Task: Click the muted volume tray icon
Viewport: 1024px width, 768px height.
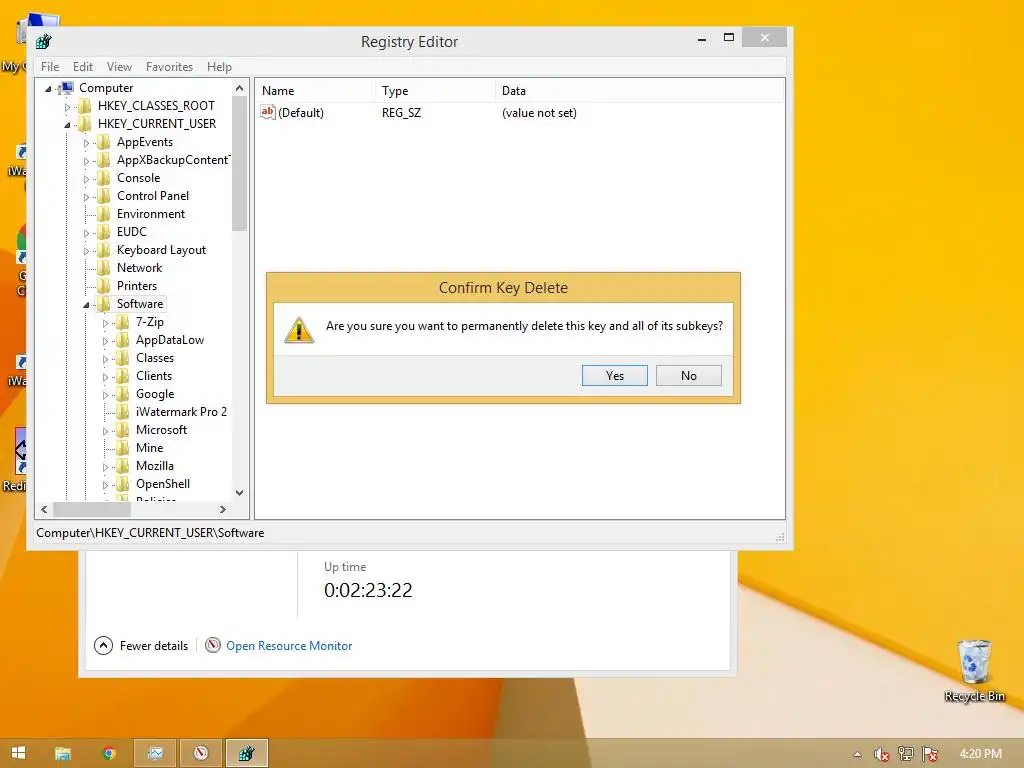Action: [x=881, y=754]
